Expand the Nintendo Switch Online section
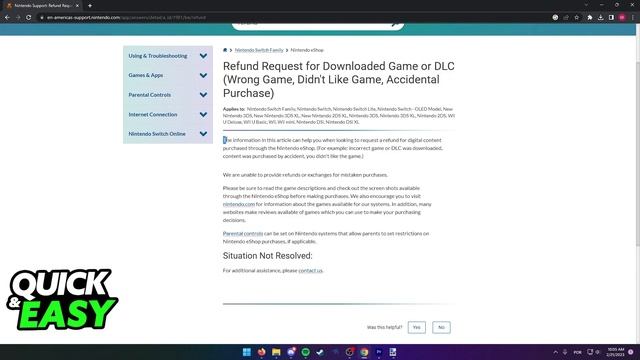This screenshot has height=360, width=640. click(203, 134)
